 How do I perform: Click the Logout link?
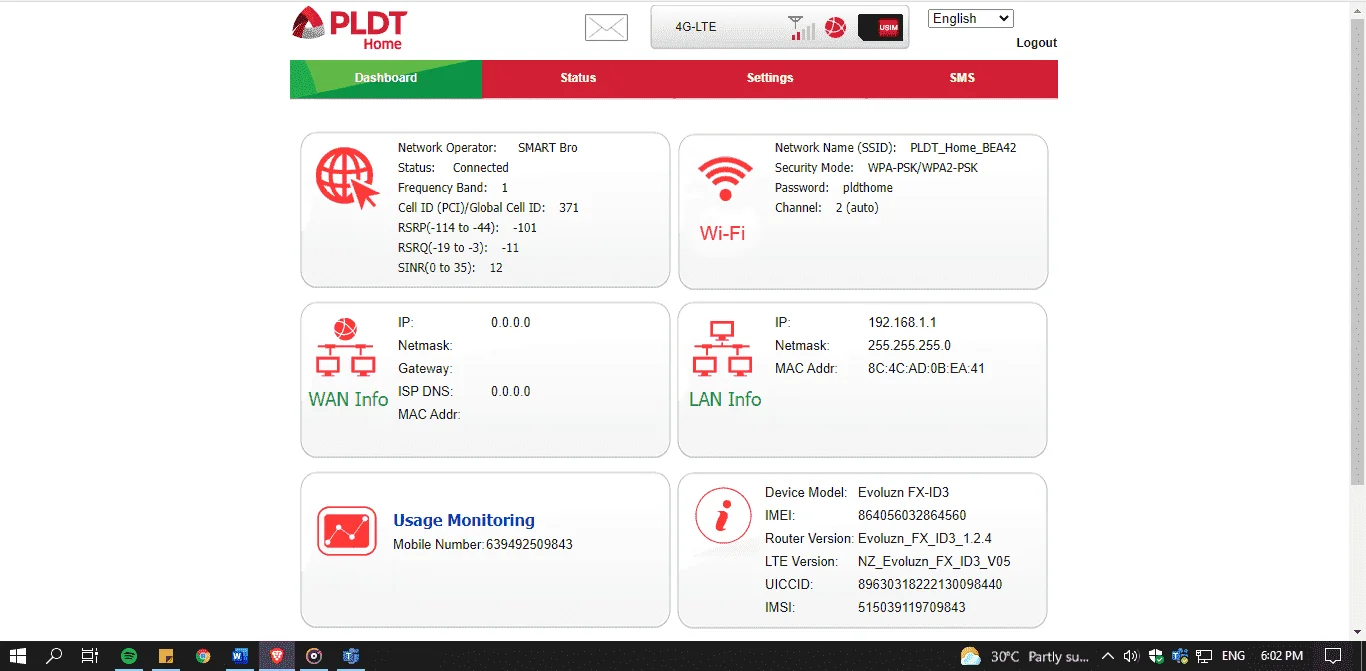1036,43
